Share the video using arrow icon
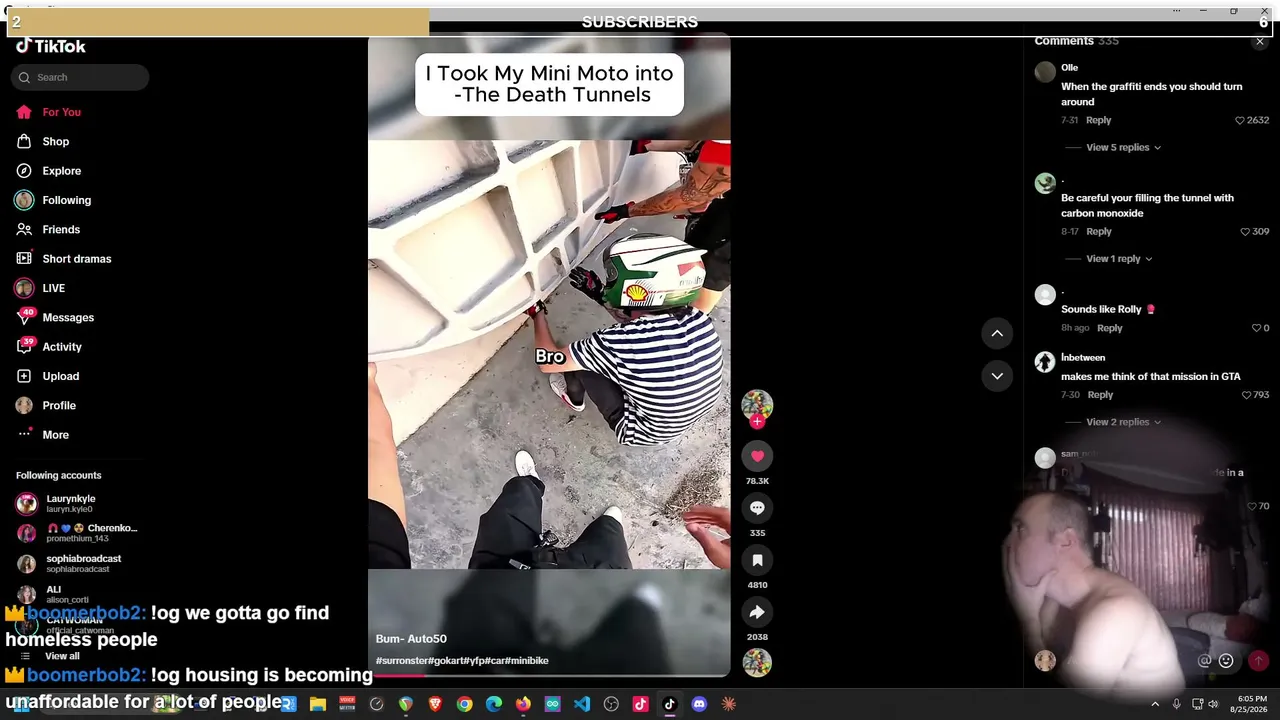Screen dimensions: 1280x720 pyautogui.click(x=757, y=612)
